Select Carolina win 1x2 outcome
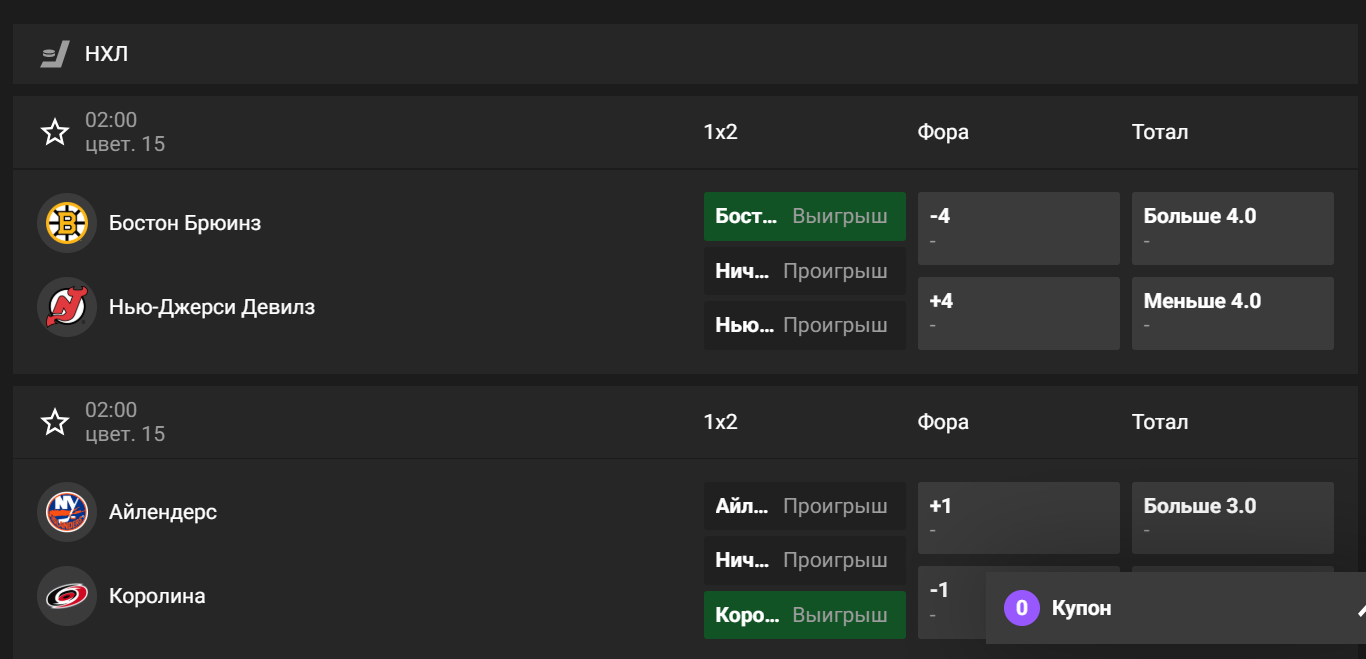The image size is (1366, 659). [x=804, y=615]
